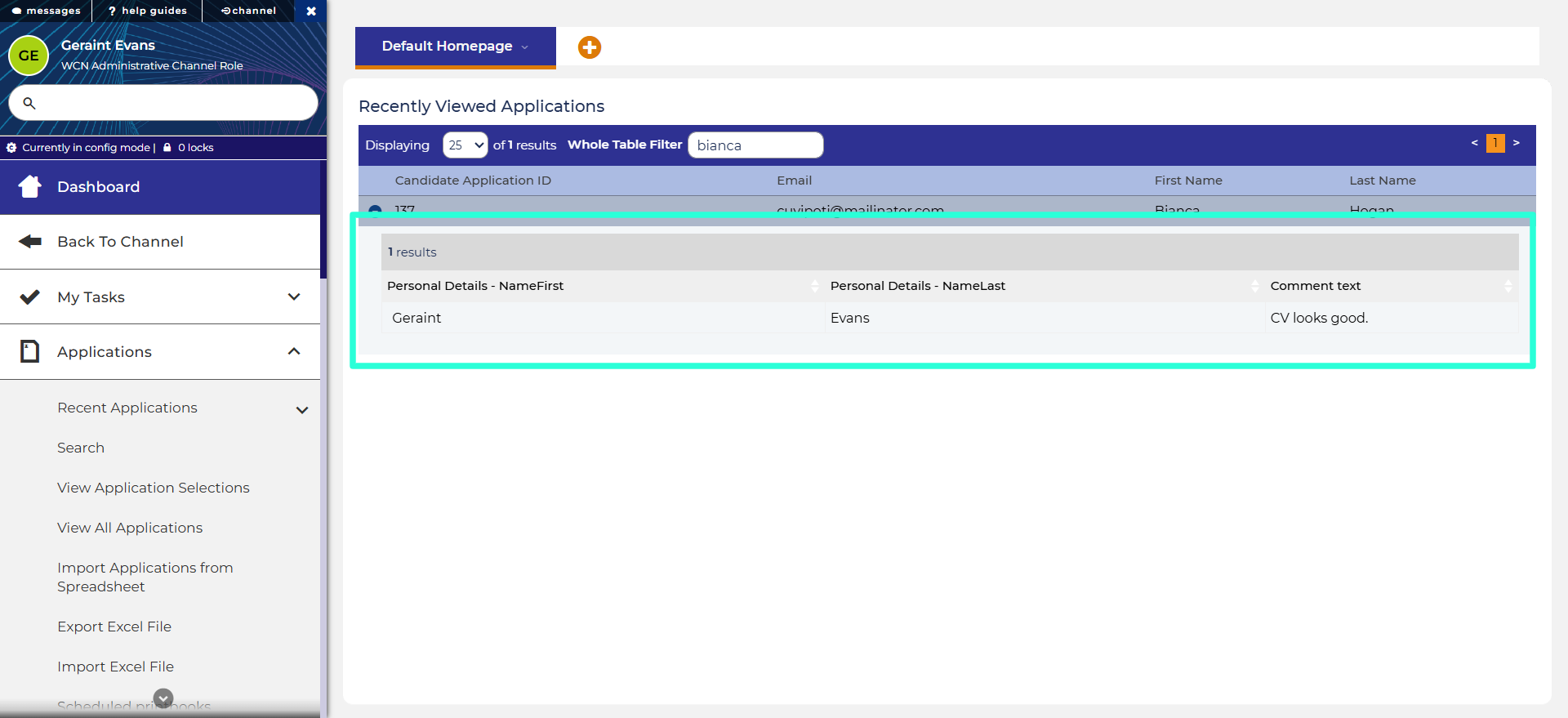Screen dimensions: 1568x718
Task: Sort by Personal Details - NameFirst
Action: coord(603,286)
